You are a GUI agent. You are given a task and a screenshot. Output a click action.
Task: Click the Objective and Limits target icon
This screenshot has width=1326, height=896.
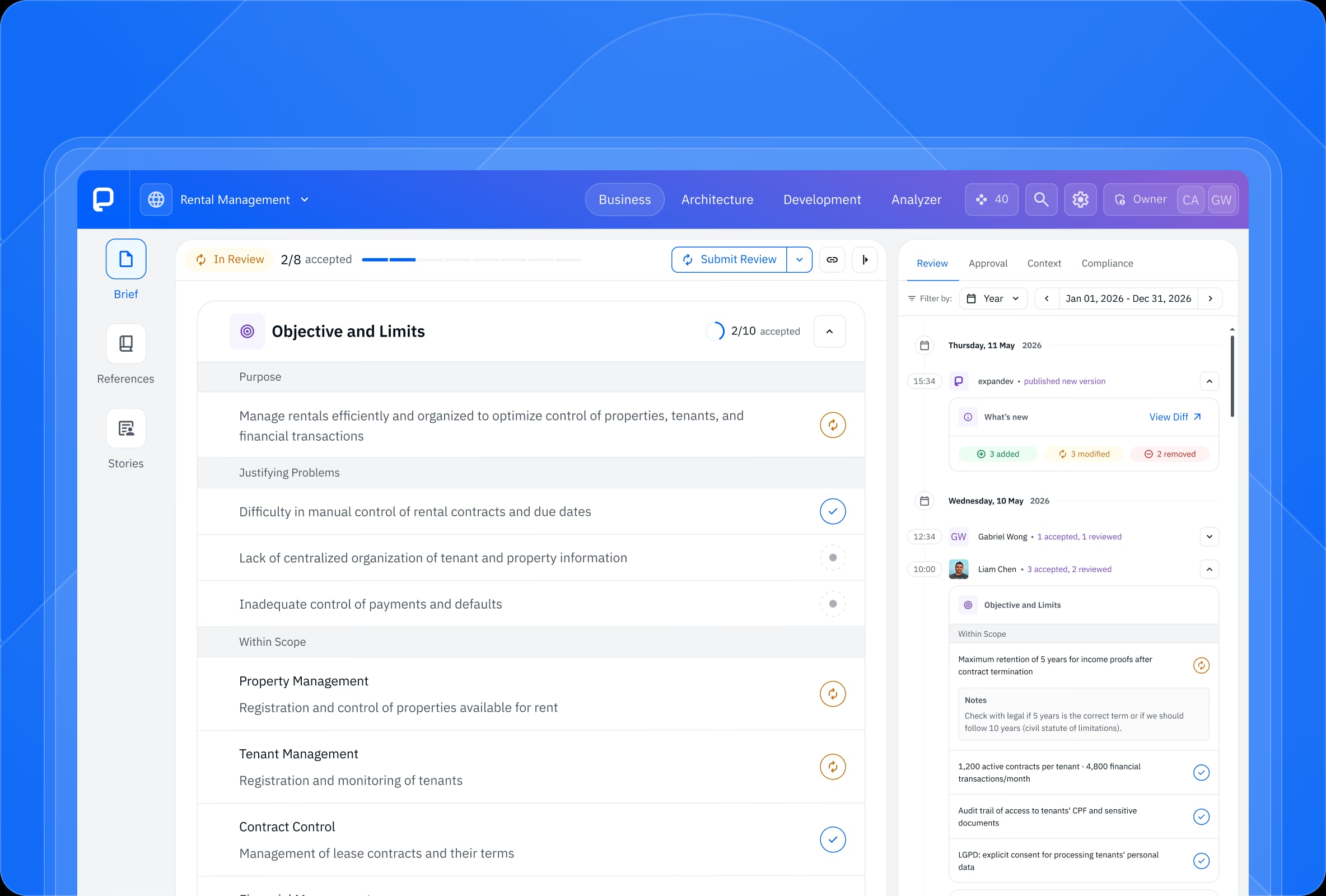[x=247, y=331]
